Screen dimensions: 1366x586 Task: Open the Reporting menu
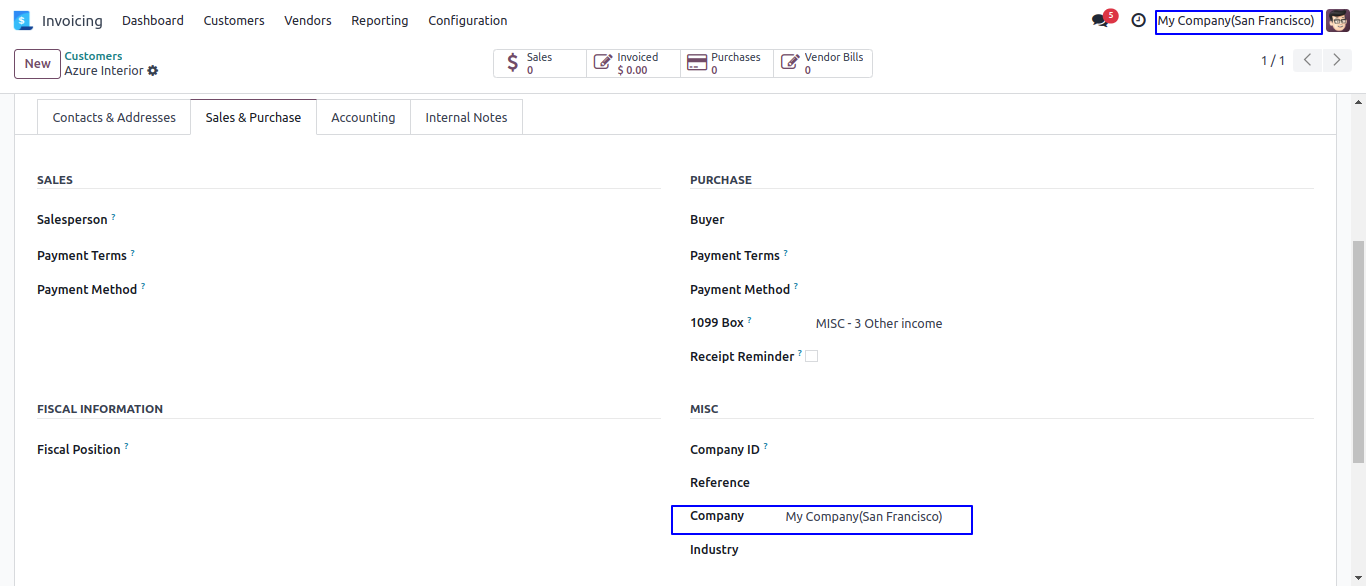[379, 21]
